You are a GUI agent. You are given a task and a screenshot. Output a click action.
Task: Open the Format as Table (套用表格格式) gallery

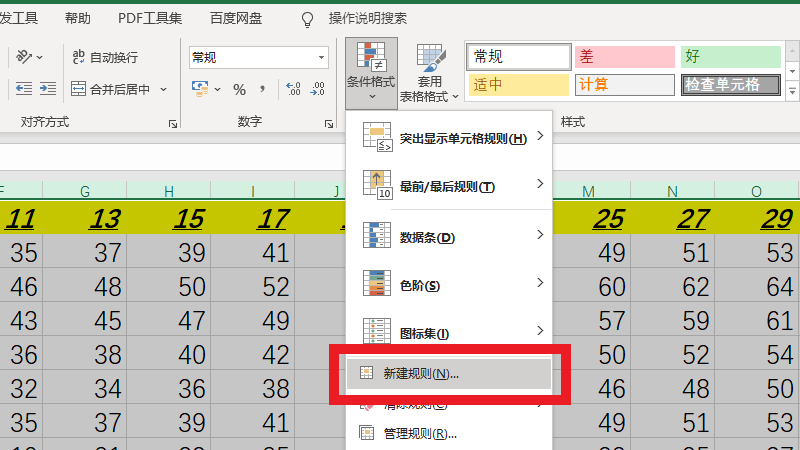[430, 73]
